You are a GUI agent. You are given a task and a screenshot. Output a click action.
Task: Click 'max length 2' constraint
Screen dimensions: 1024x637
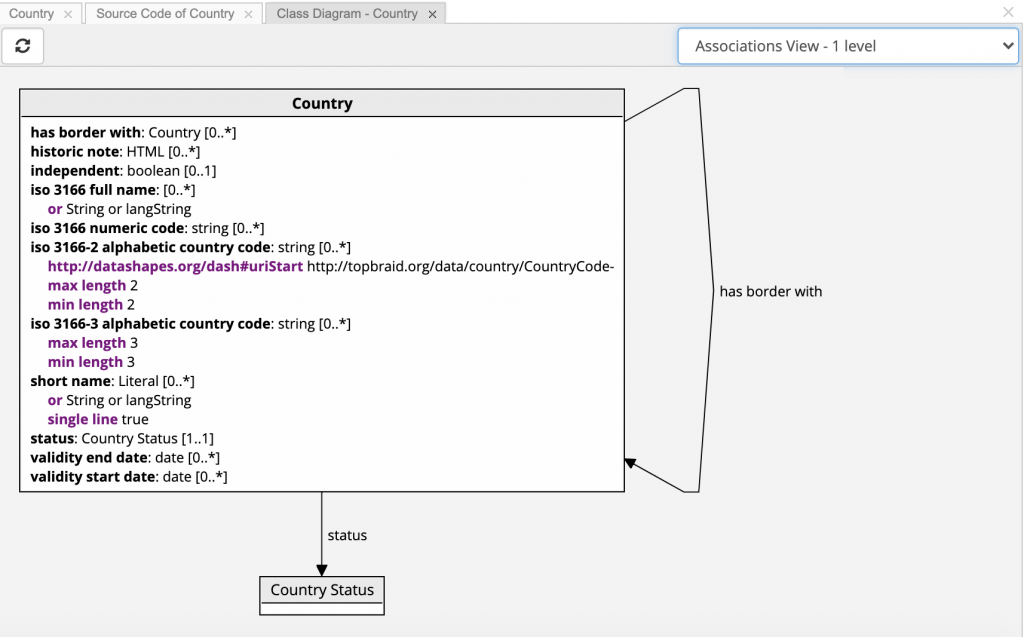click(93, 286)
